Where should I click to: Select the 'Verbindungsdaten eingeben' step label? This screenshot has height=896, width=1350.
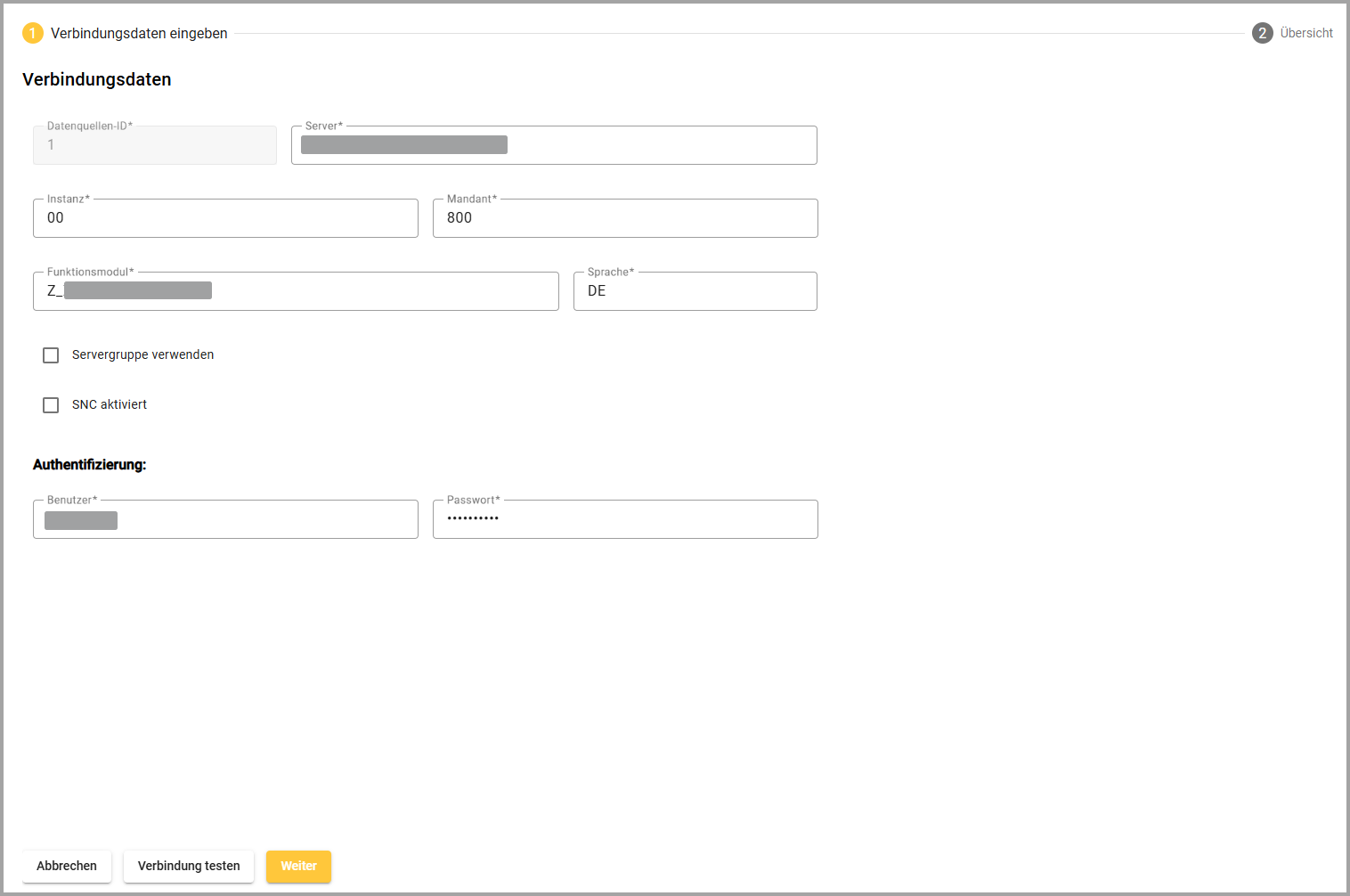(x=139, y=34)
